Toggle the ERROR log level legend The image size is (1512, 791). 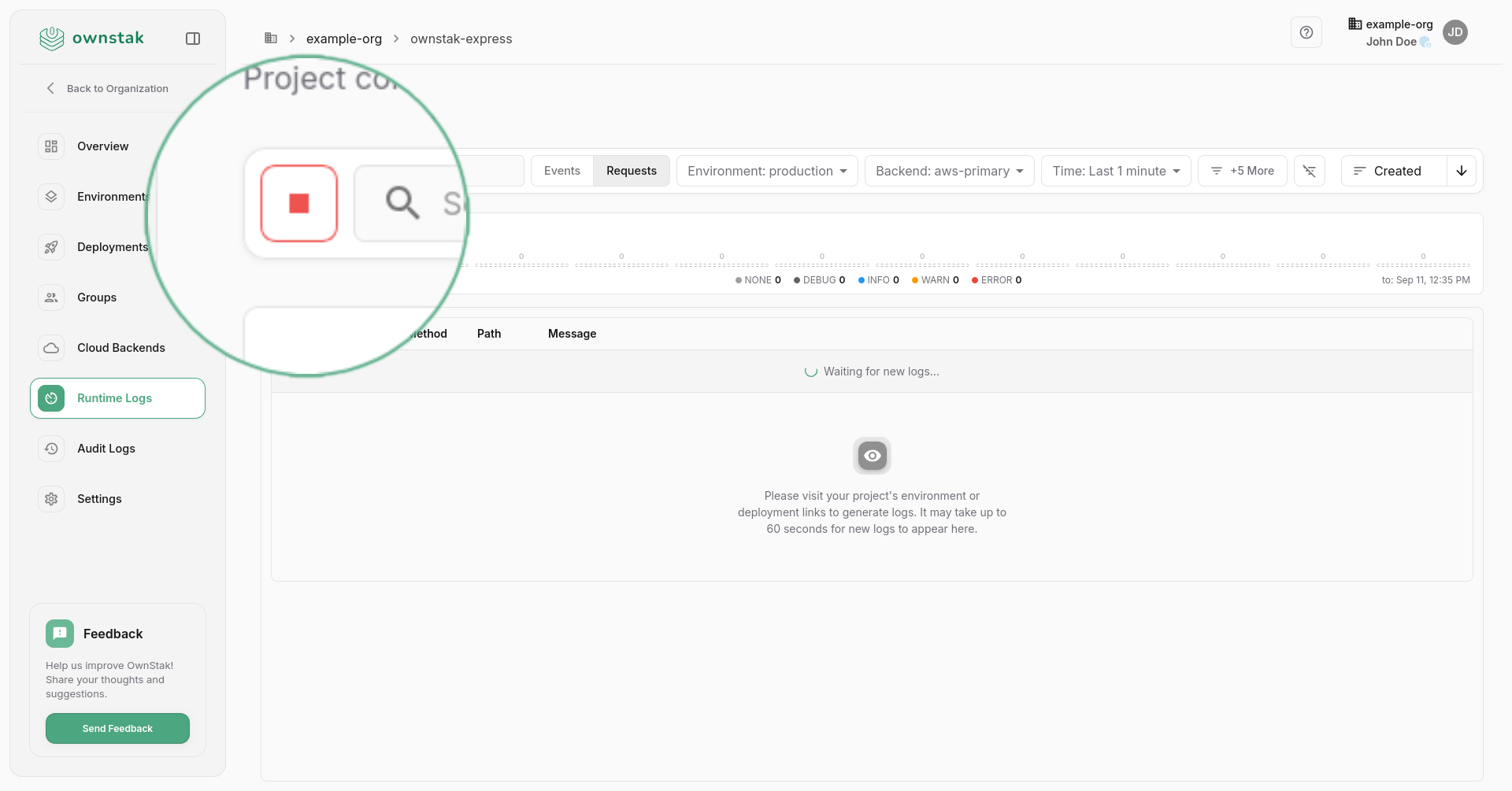click(x=996, y=280)
